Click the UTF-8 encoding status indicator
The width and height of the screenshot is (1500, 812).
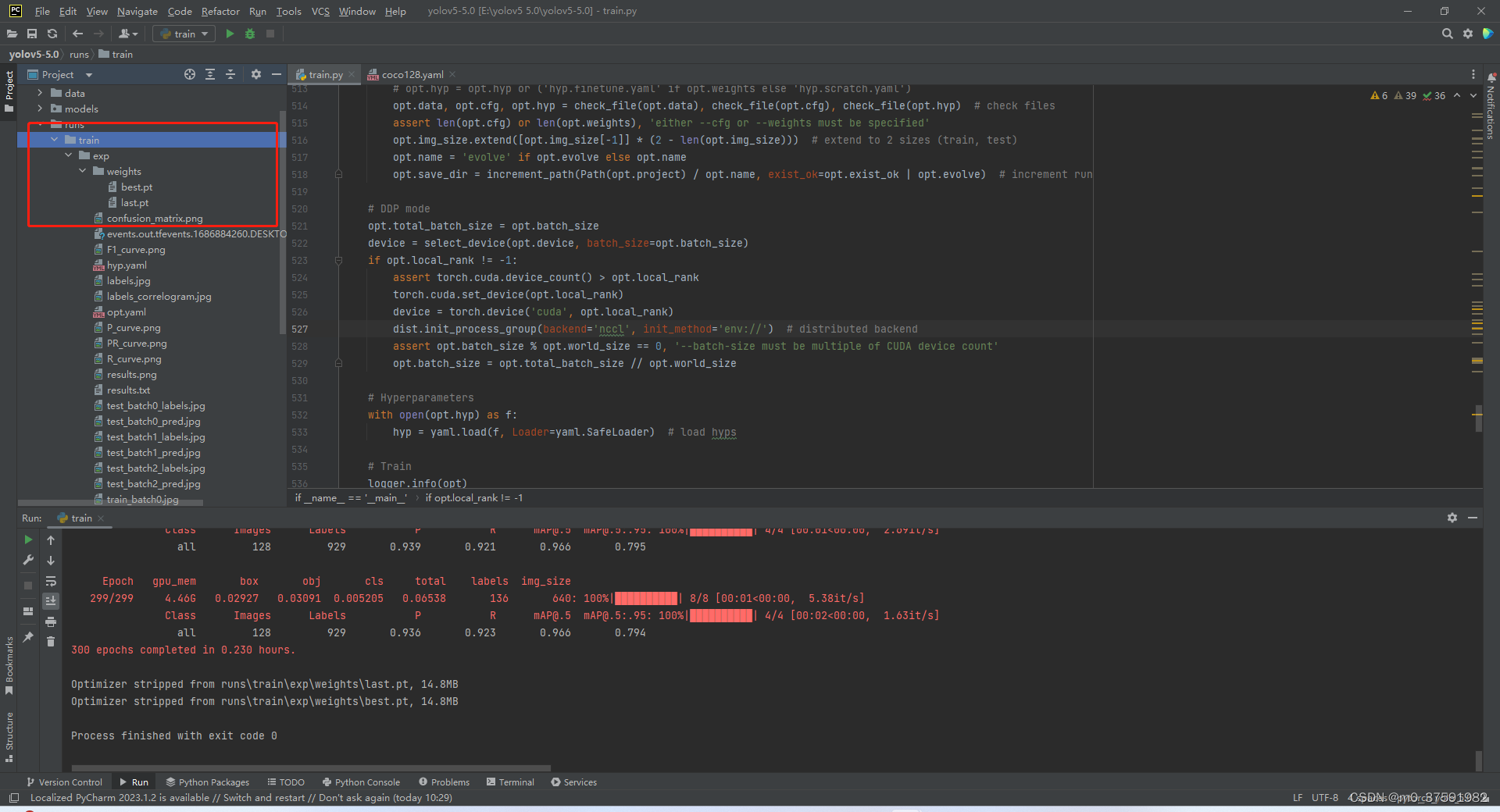pyautogui.click(x=1325, y=797)
